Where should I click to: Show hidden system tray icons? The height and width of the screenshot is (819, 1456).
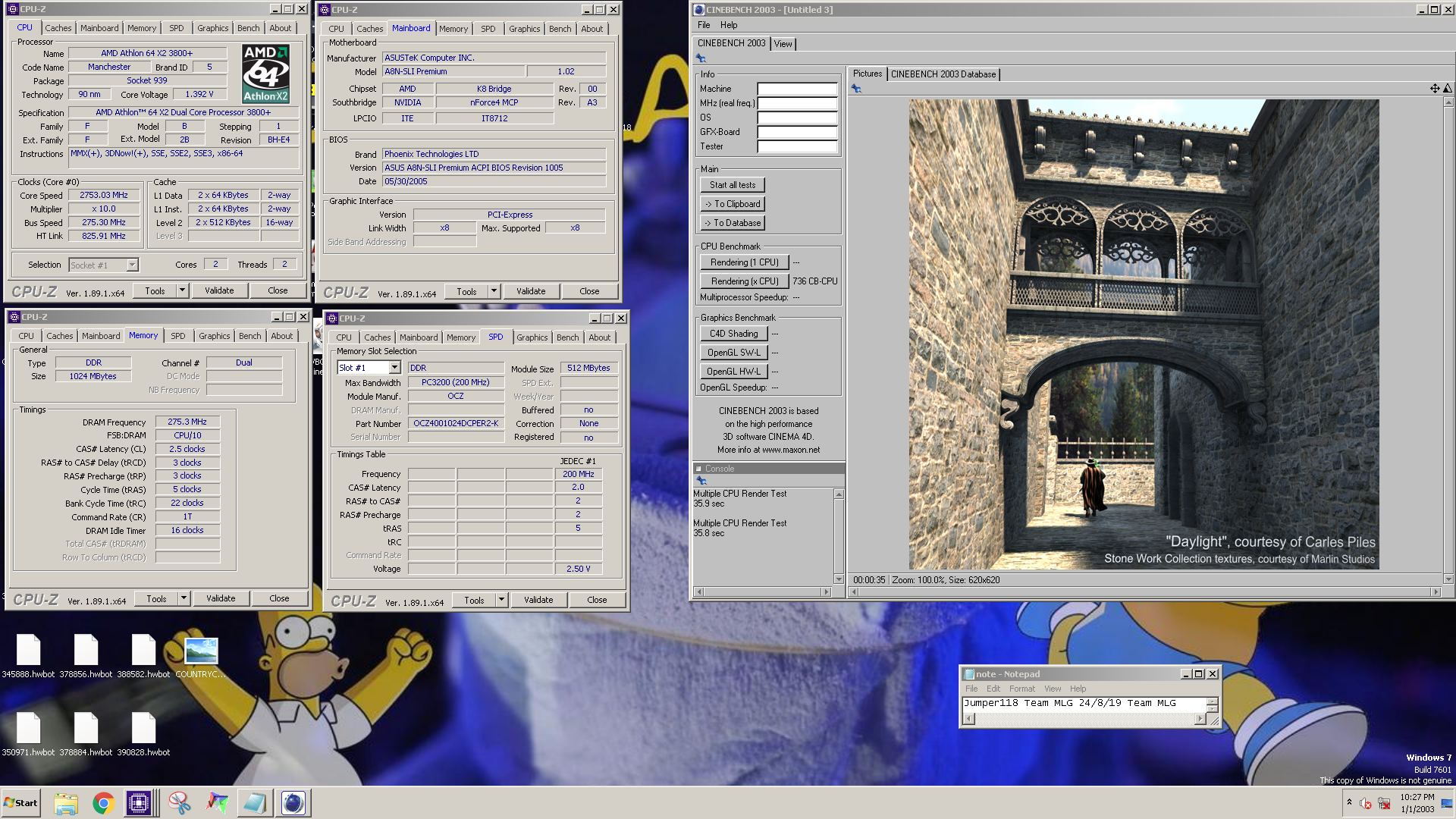[1349, 802]
